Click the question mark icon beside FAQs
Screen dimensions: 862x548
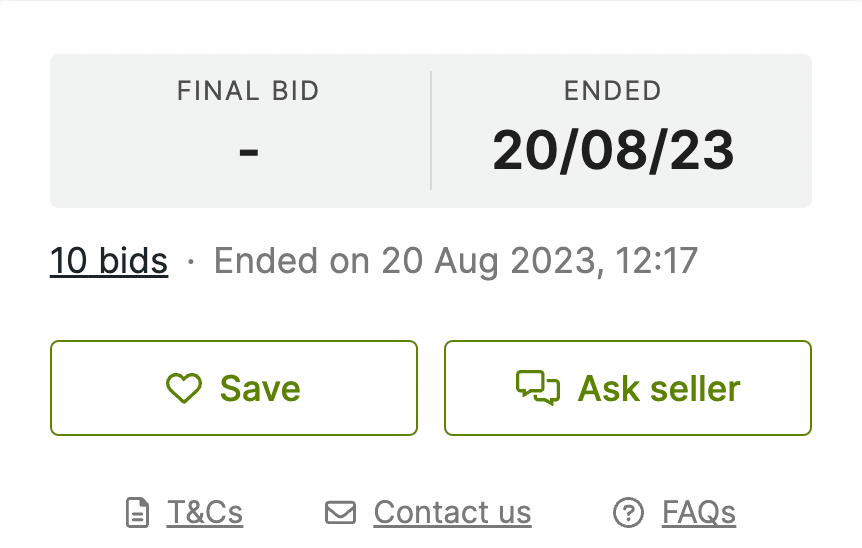(x=627, y=513)
